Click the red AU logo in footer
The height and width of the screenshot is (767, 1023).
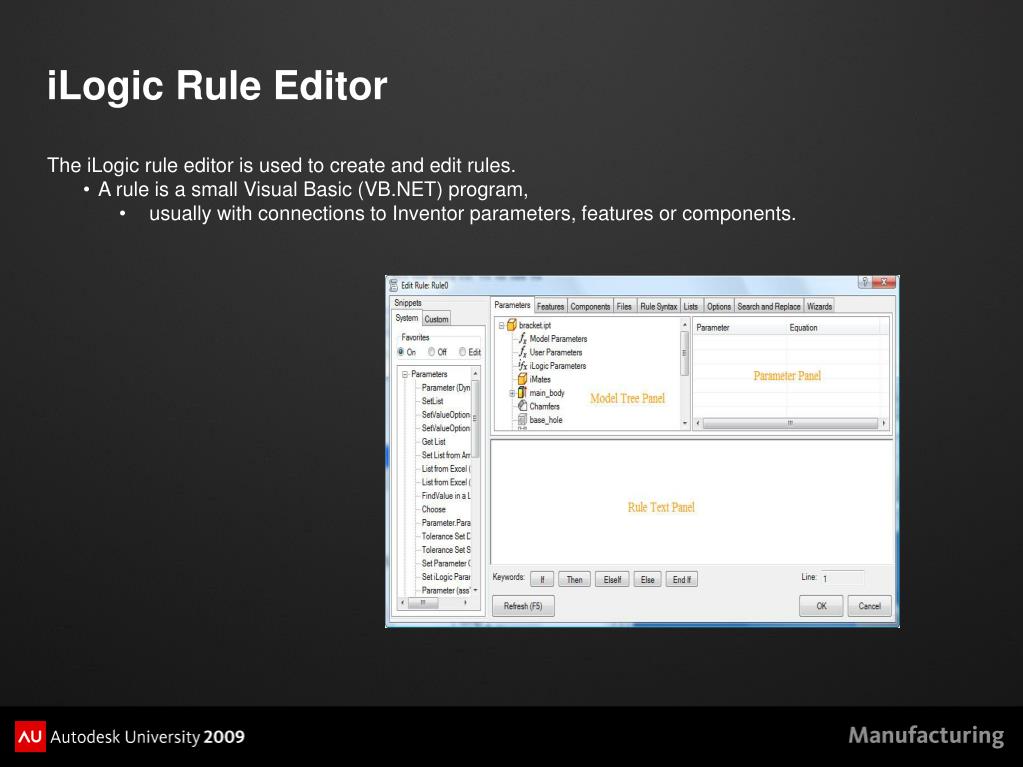[x=30, y=736]
